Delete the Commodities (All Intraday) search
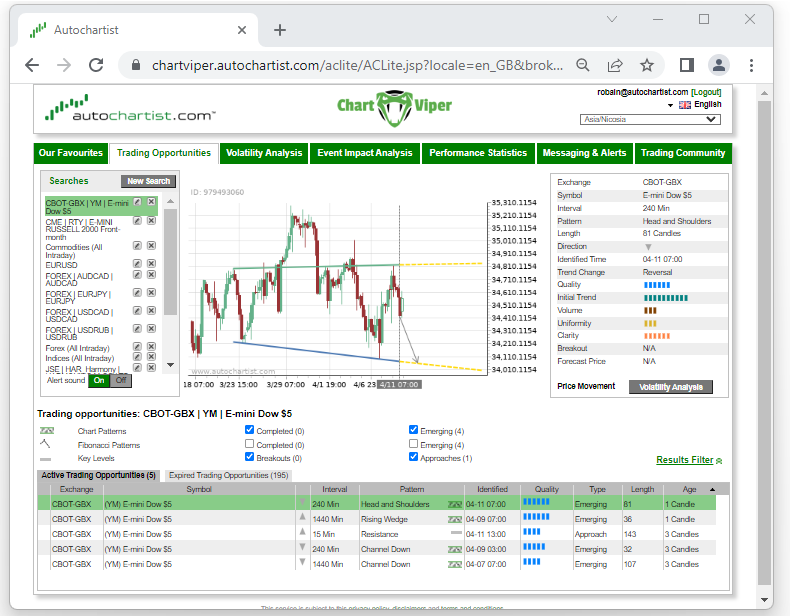Image resolution: width=798 pixels, height=616 pixels. pyautogui.click(x=151, y=246)
